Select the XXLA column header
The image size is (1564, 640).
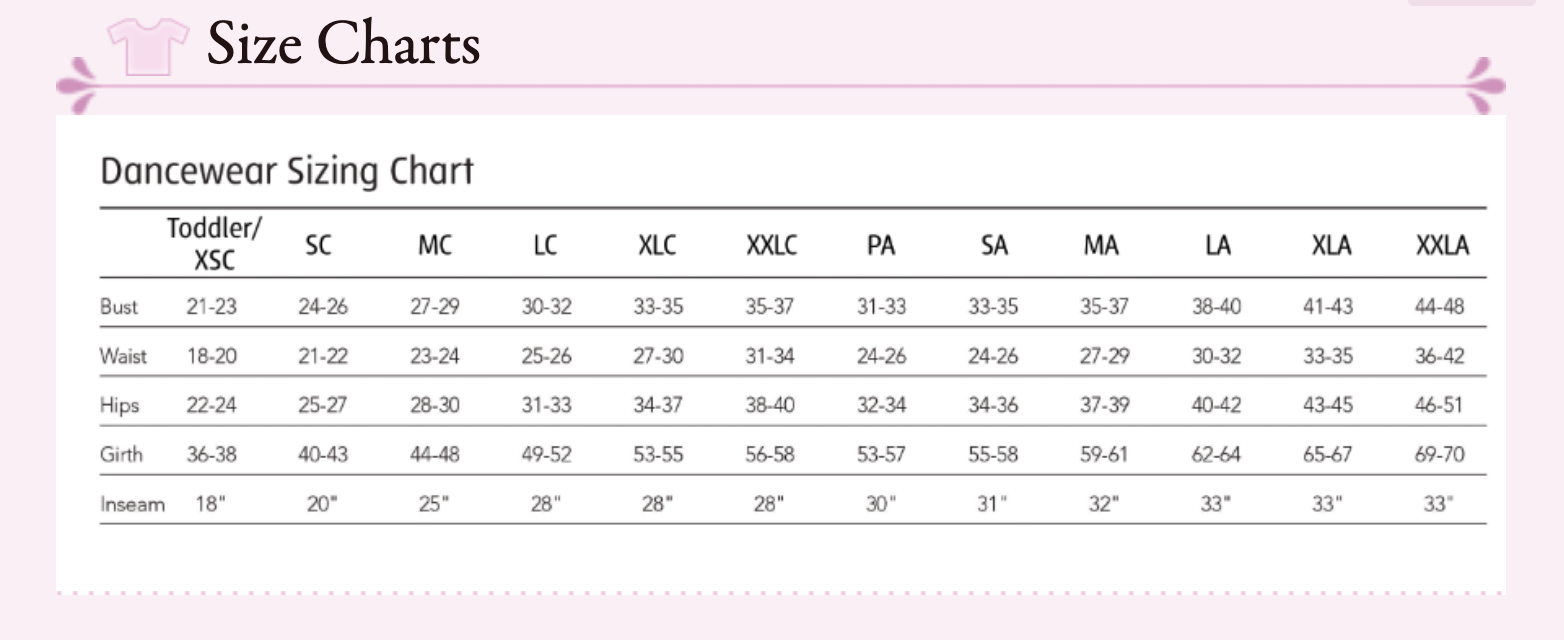pyautogui.click(x=1442, y=245)
